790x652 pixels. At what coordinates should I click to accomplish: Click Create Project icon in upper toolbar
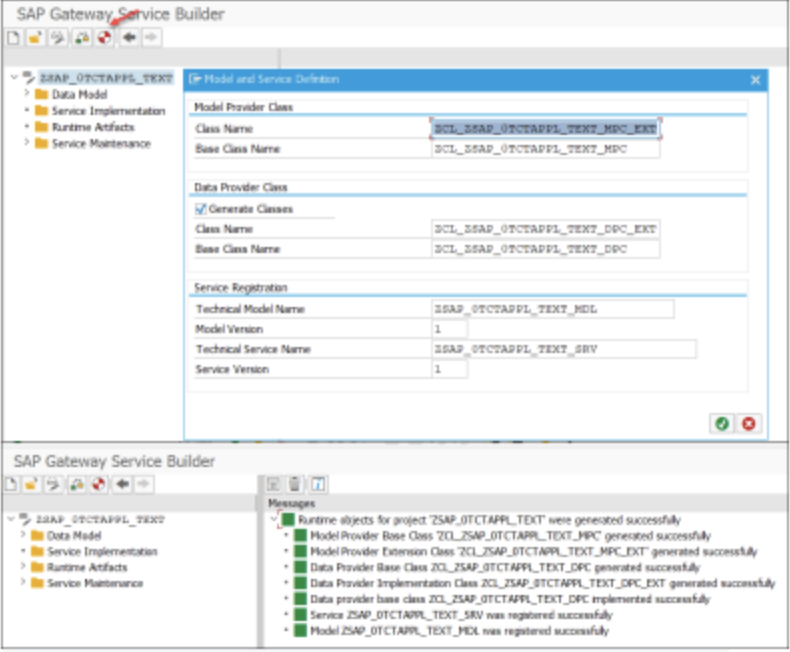pos(14,37)
